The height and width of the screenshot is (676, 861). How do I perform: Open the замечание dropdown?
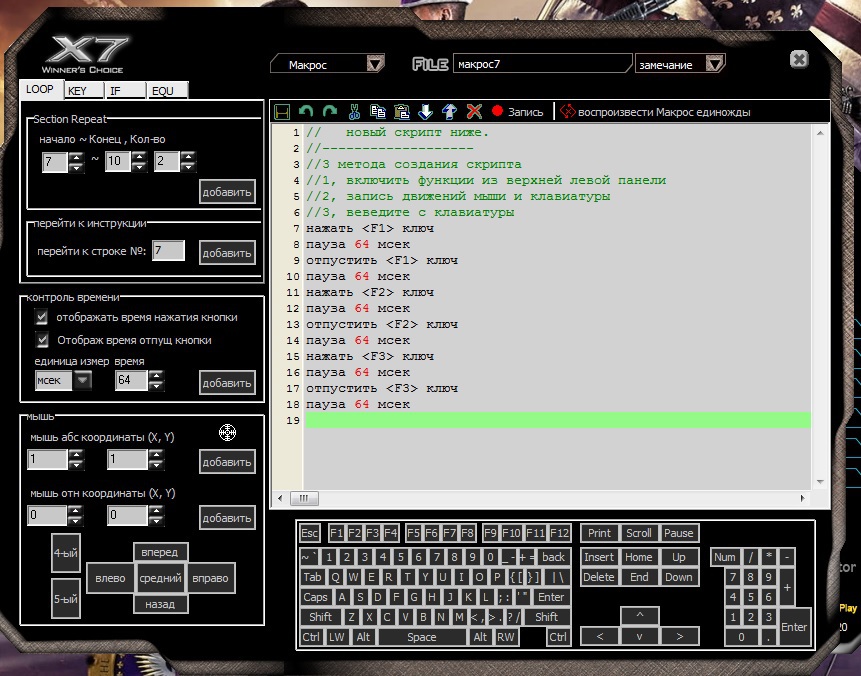[x=680, y=64]
